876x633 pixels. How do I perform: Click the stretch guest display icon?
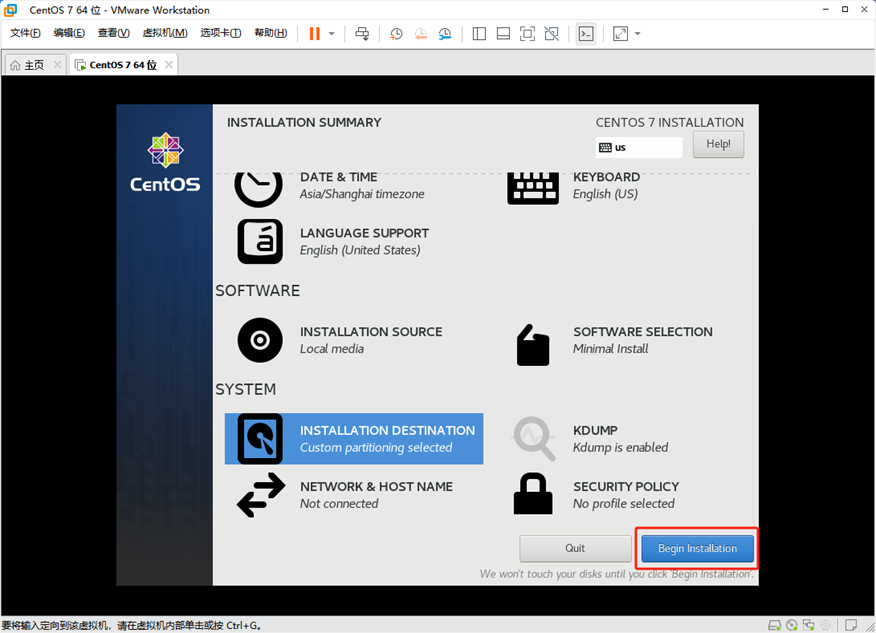tap(620, 34)
